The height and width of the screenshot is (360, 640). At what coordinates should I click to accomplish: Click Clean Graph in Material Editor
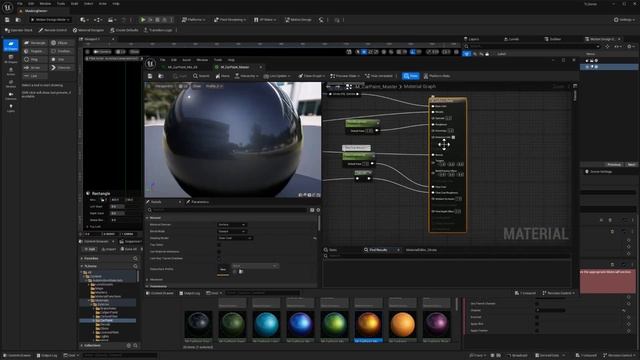pyautogui.click(x=312, y=76)
